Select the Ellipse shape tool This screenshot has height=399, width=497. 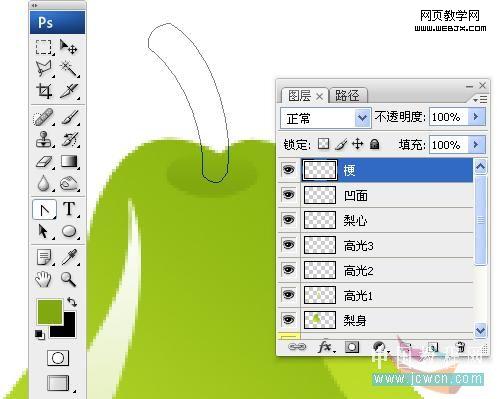point(69,231)
